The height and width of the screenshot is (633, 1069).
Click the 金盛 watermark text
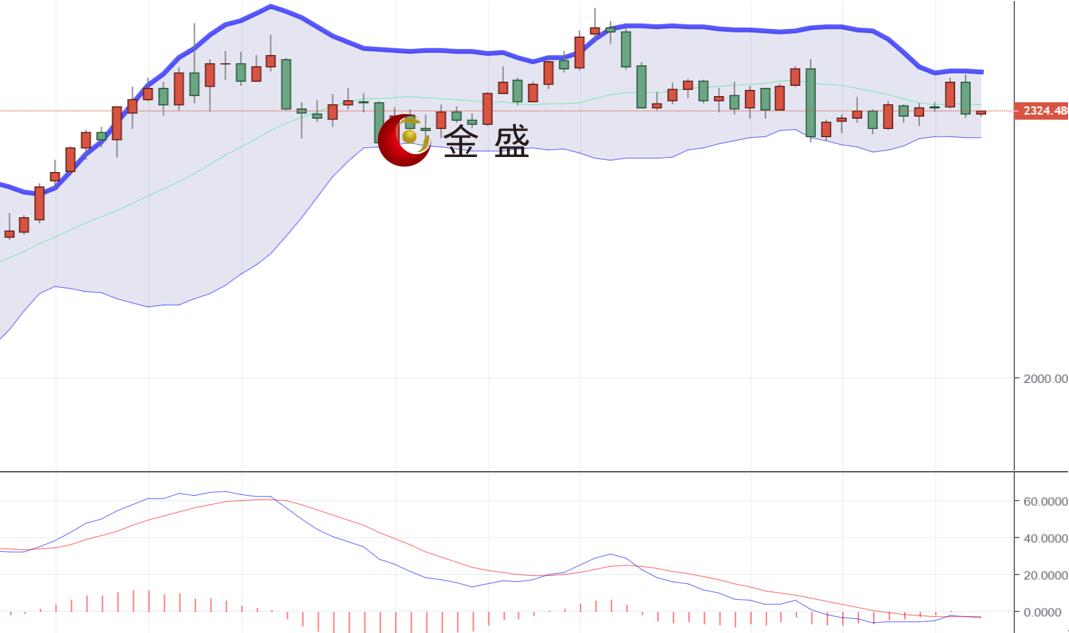[486, 142]
